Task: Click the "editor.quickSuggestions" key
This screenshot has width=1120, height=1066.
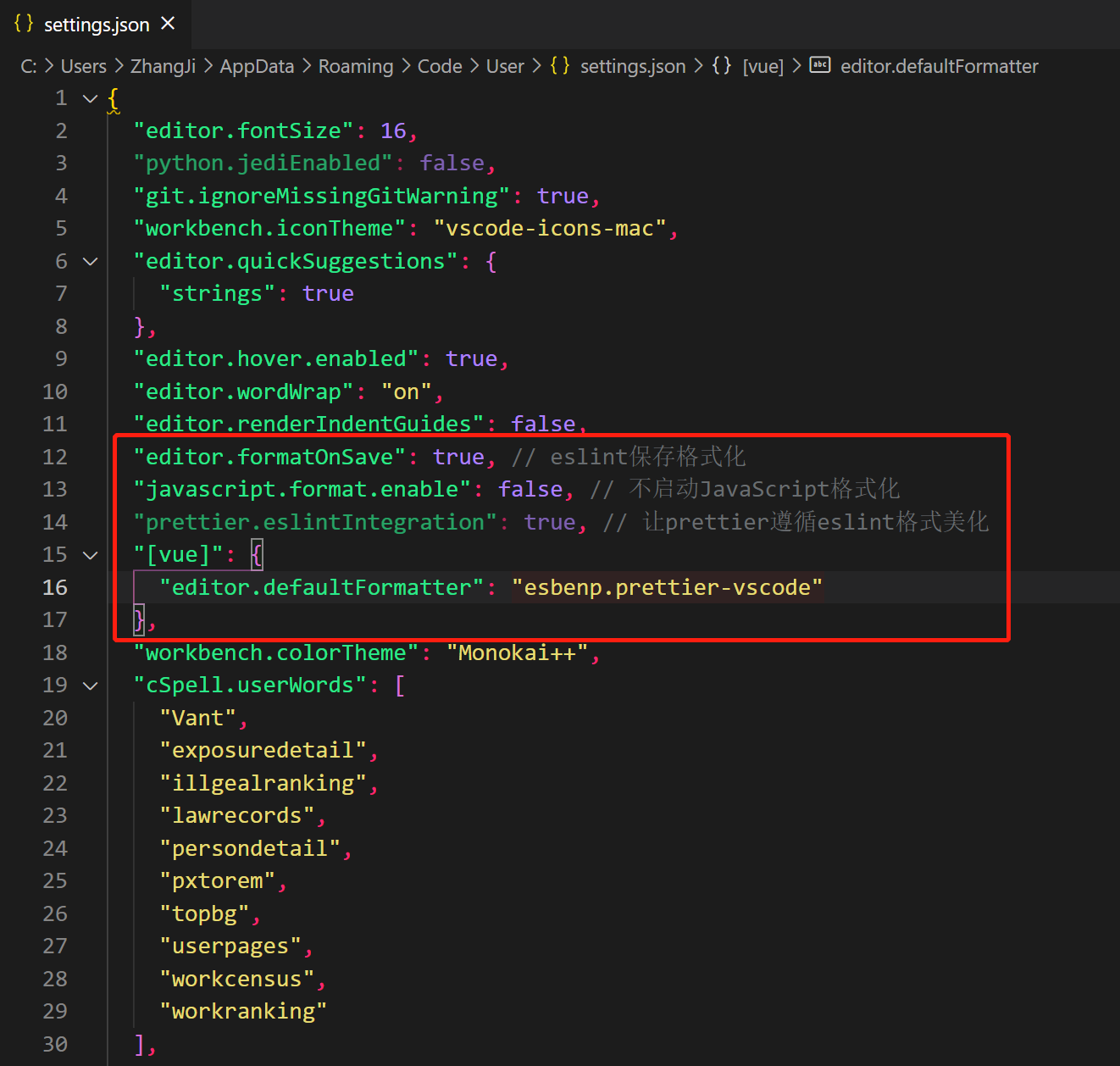Action: click(x=296, y=261)
